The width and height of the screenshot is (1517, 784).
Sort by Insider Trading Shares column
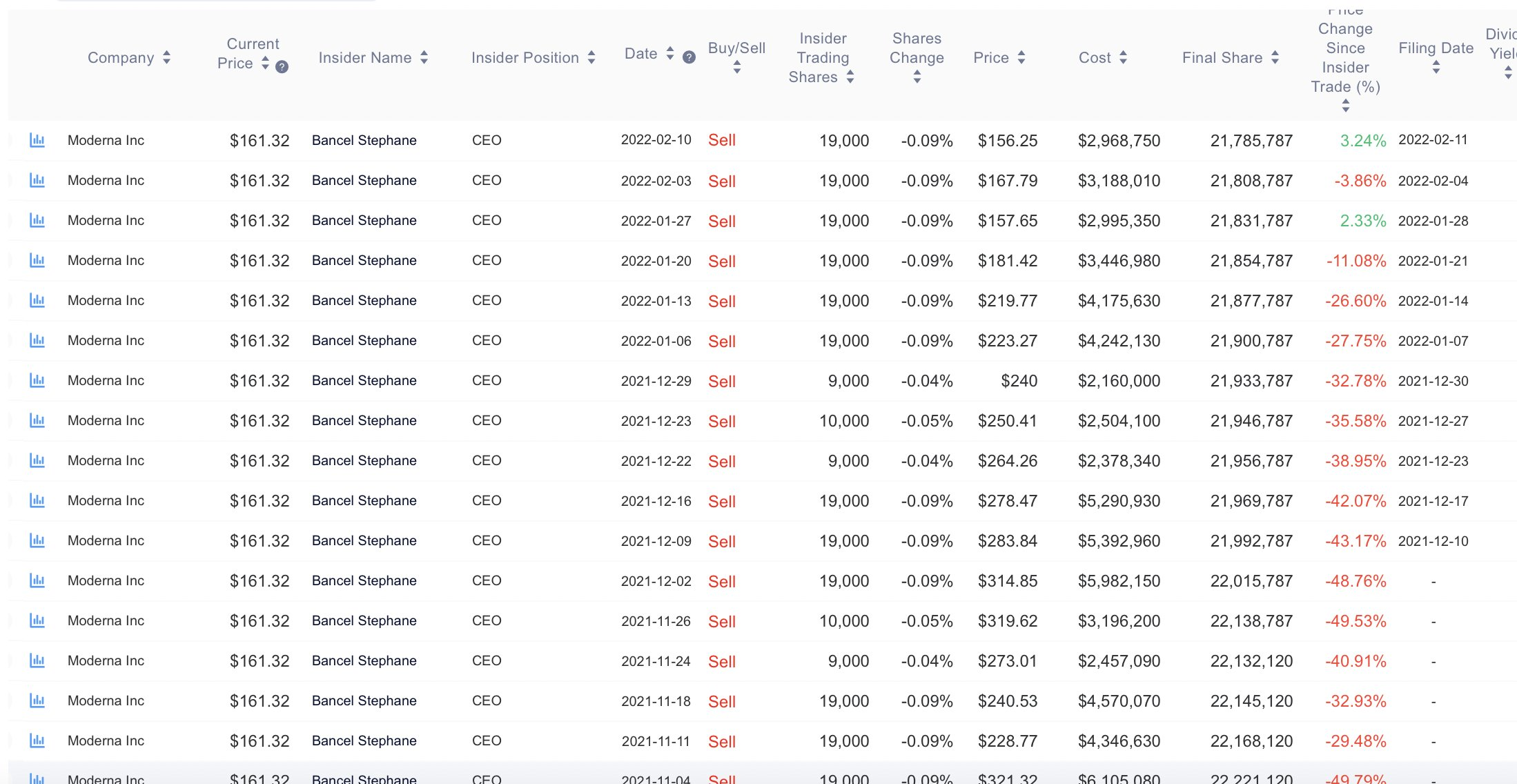pyautogui.click(x=850, y=77)
